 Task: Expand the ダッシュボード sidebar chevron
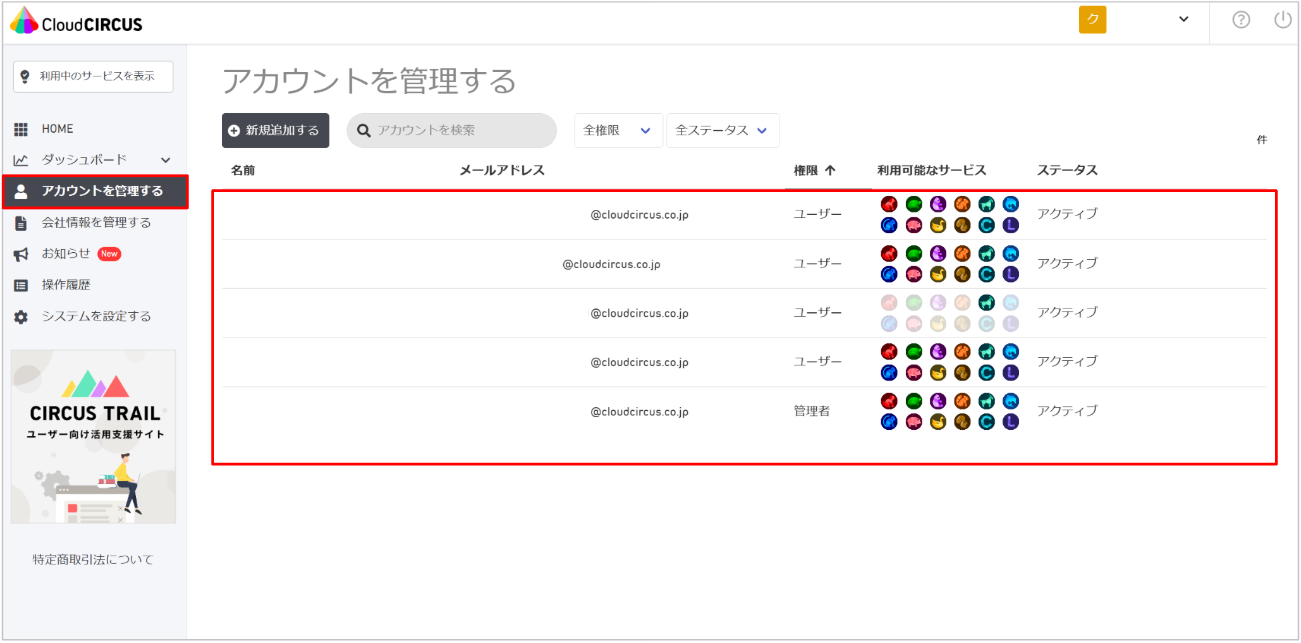(x=166, y=160)
